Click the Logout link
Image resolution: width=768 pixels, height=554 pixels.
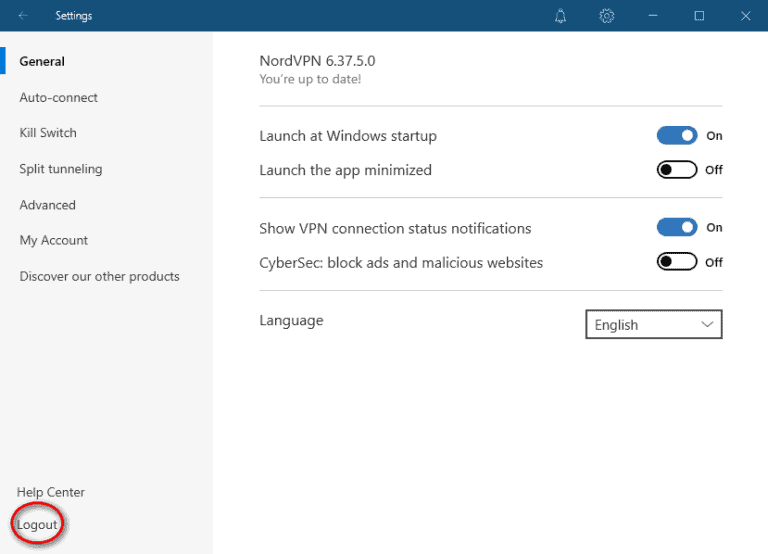click(38, 524)
